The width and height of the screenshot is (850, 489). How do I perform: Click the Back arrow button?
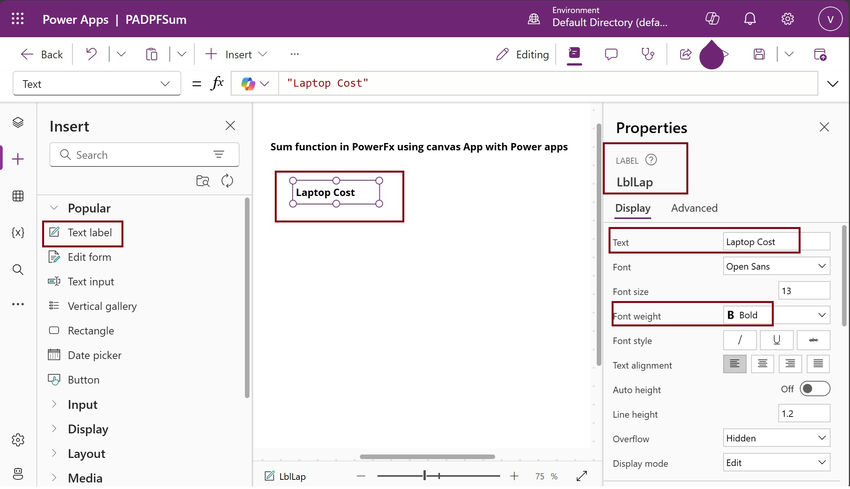[41, 54]
